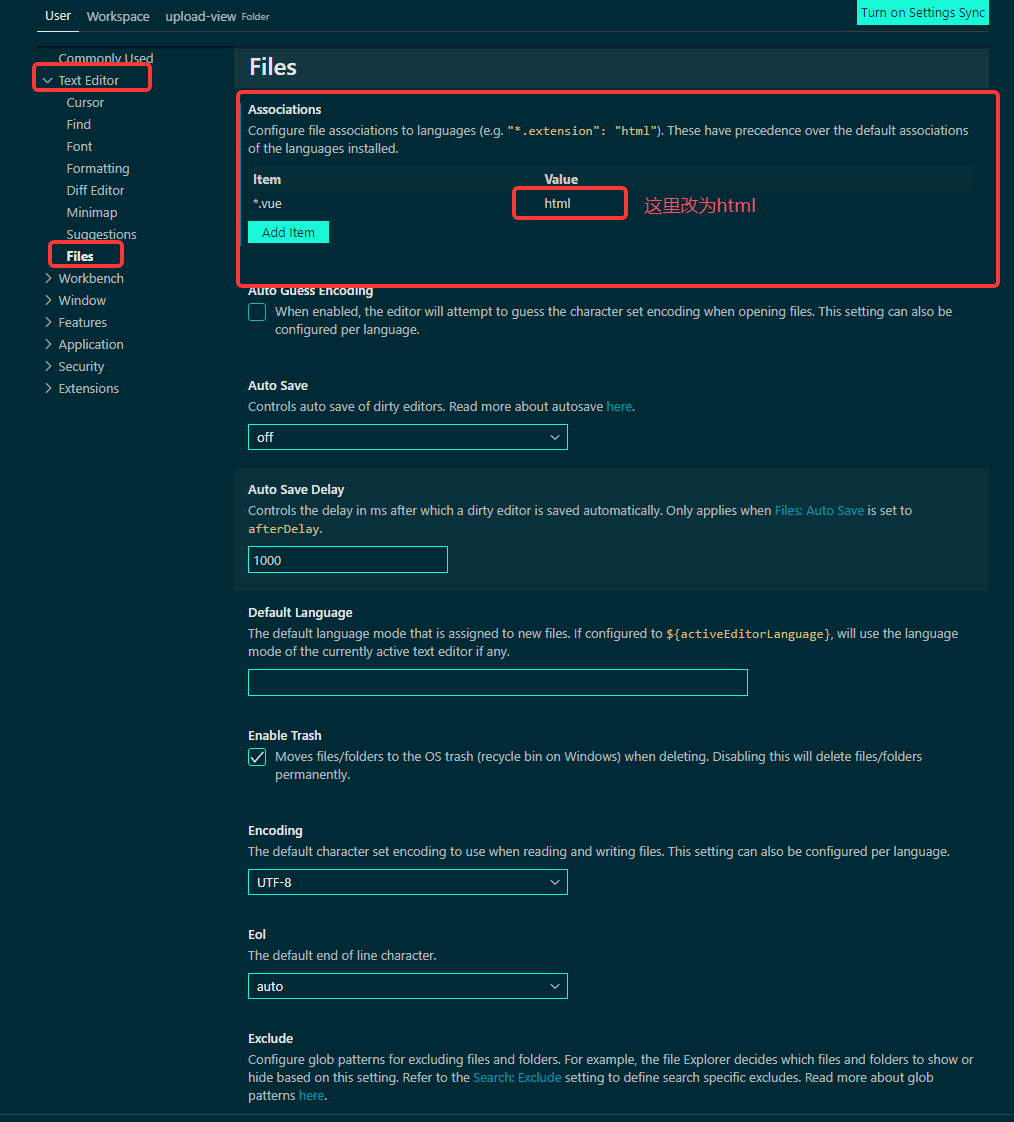The image size is (1014, 1122).
Task: Open the autosave 'here' link
Action: tap(618, 406)
